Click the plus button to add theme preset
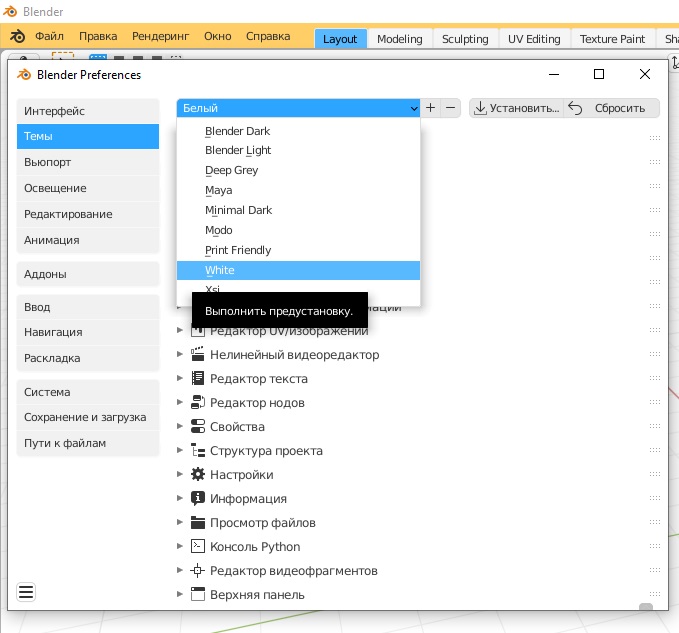 pyautogui.click(x=430, y=108)
